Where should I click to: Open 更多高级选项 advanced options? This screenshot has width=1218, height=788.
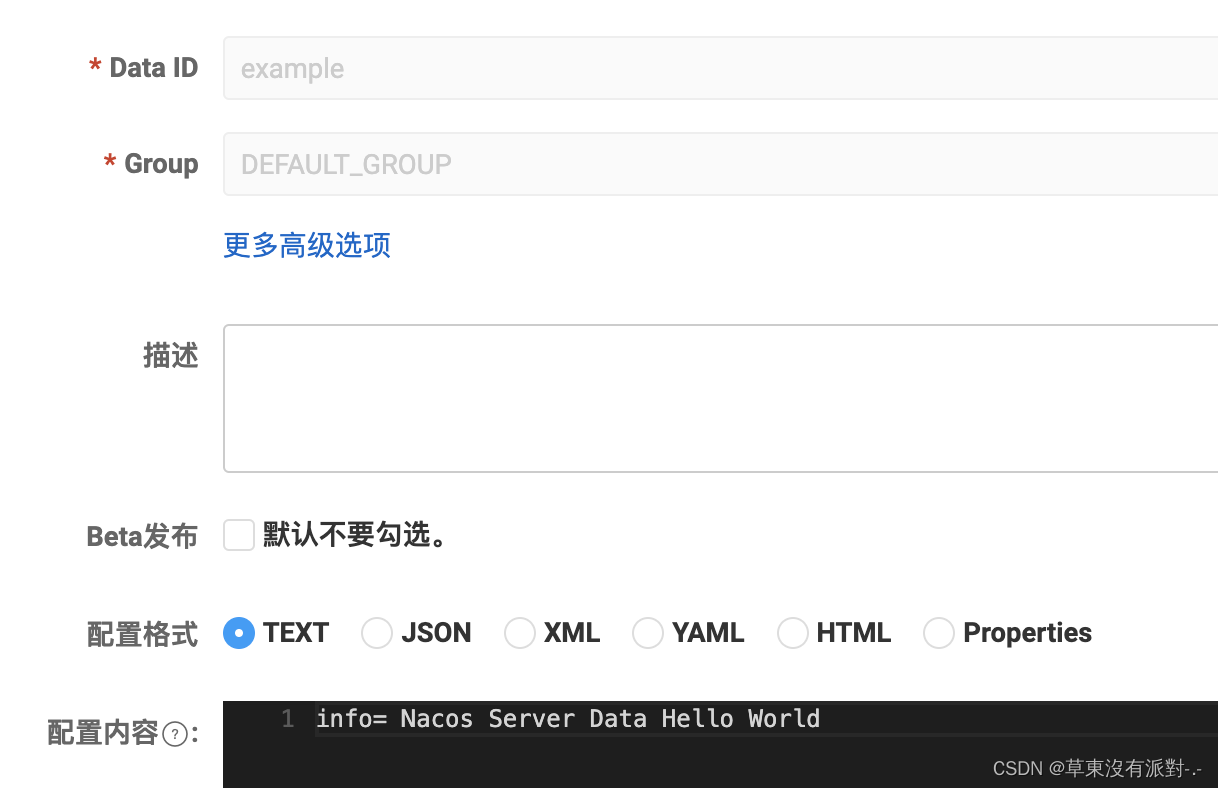306,245
